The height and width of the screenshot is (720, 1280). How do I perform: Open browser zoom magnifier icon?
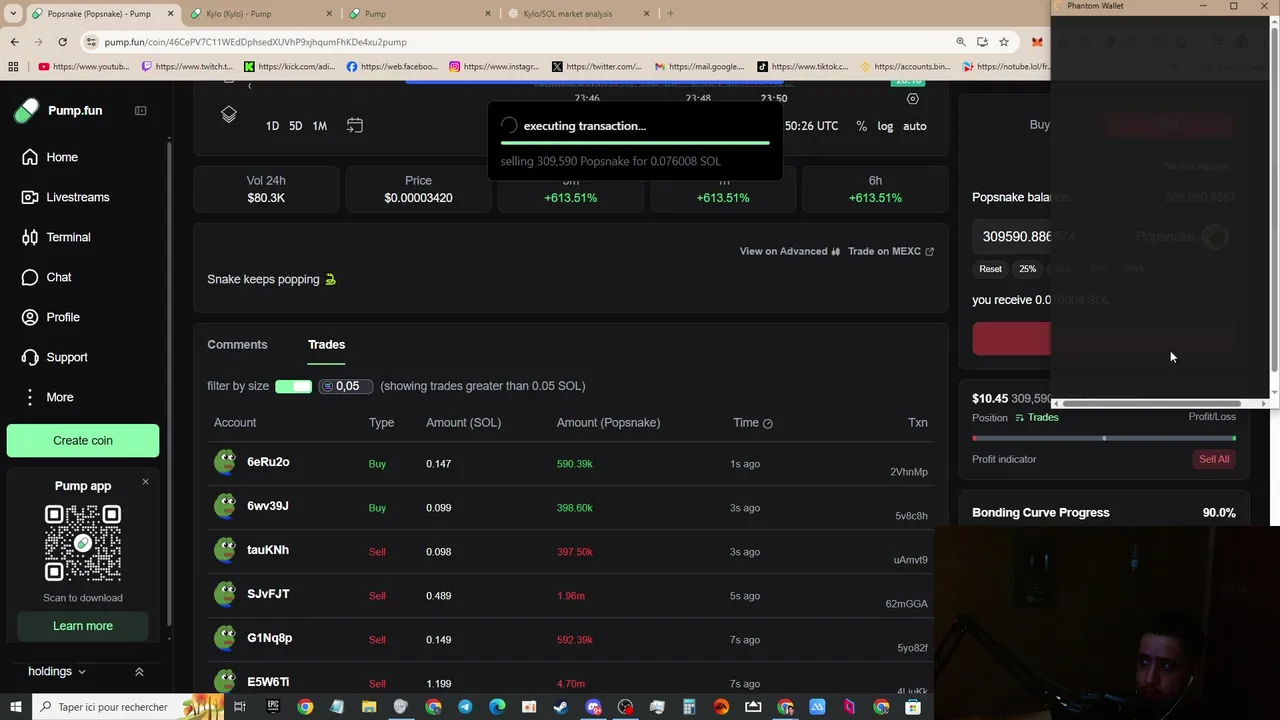point(961,42)
